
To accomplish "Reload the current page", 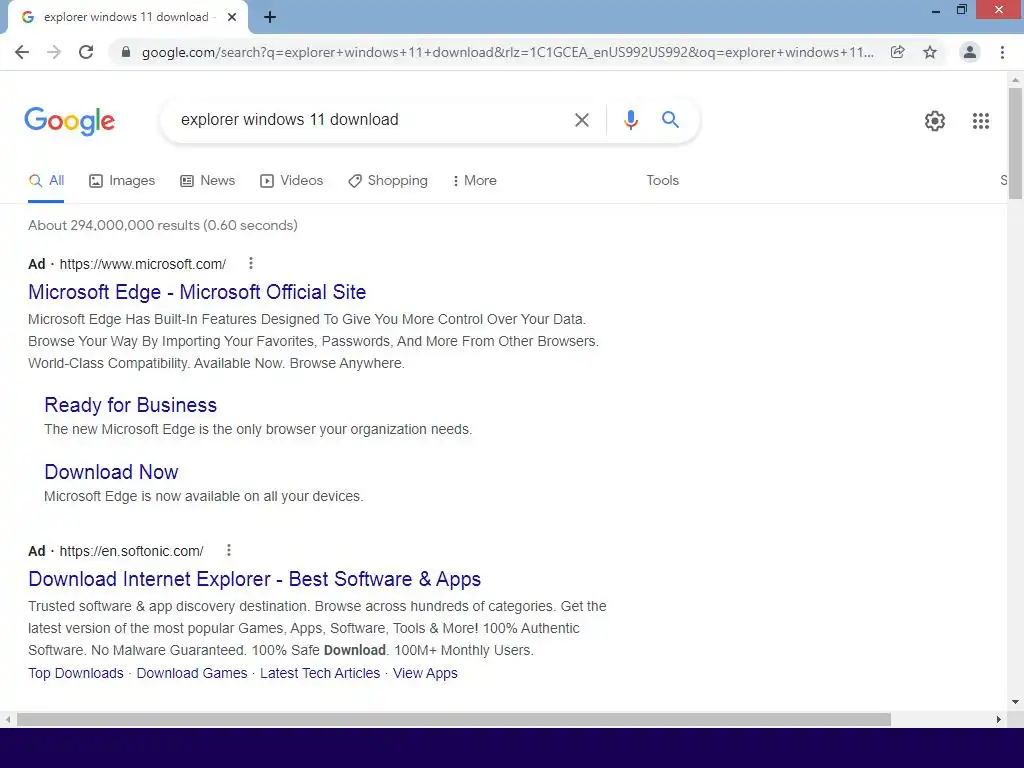I will click(x=86, y=52).
